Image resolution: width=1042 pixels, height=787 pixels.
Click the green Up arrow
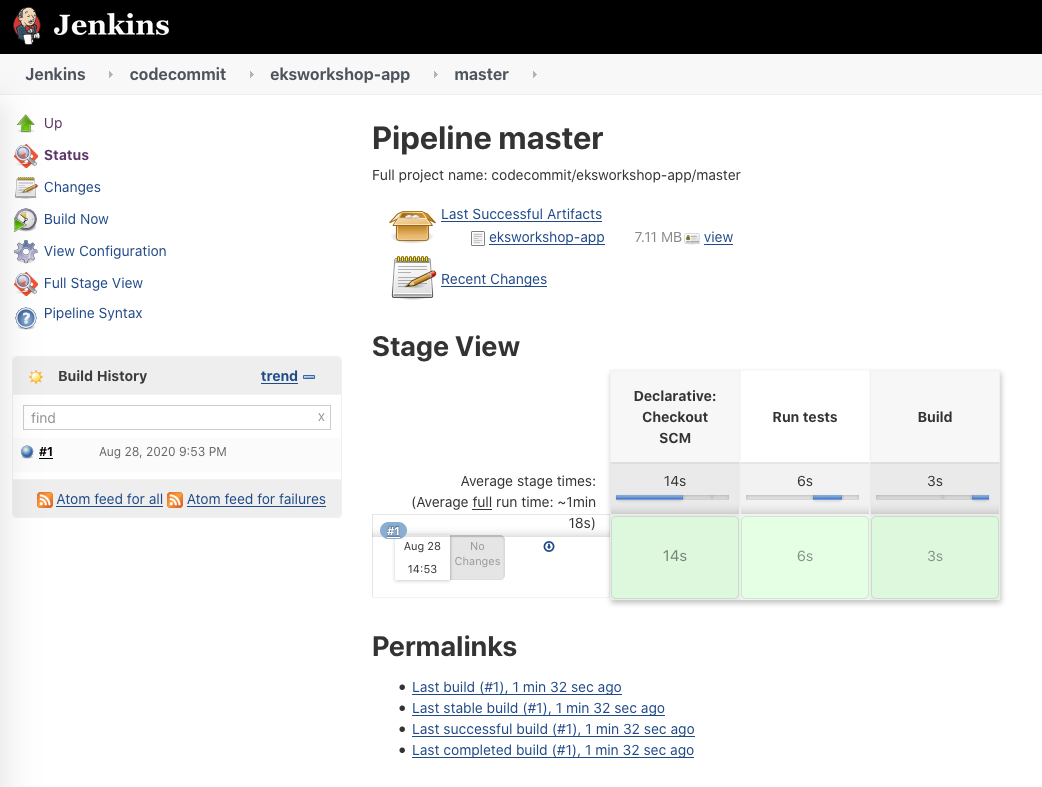click(x=27, y=123)
